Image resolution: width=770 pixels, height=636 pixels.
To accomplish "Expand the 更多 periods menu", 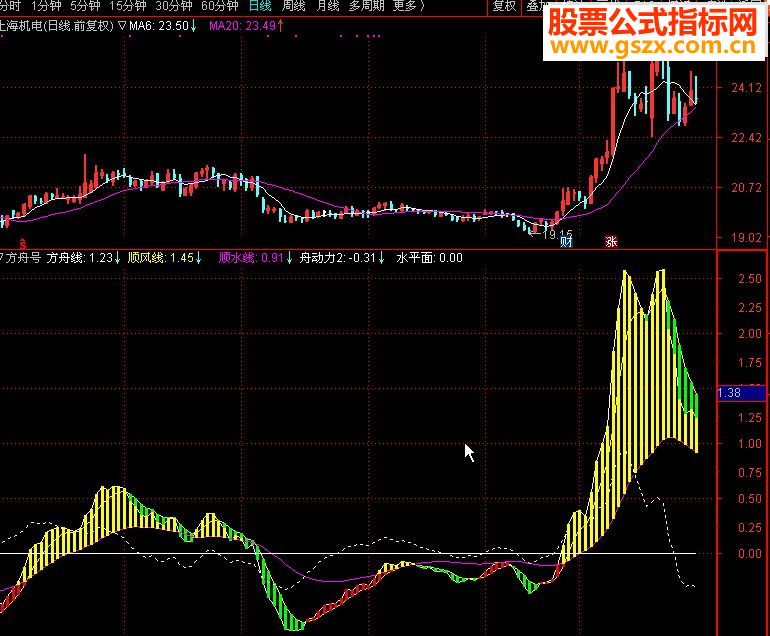I will point(409,6).
